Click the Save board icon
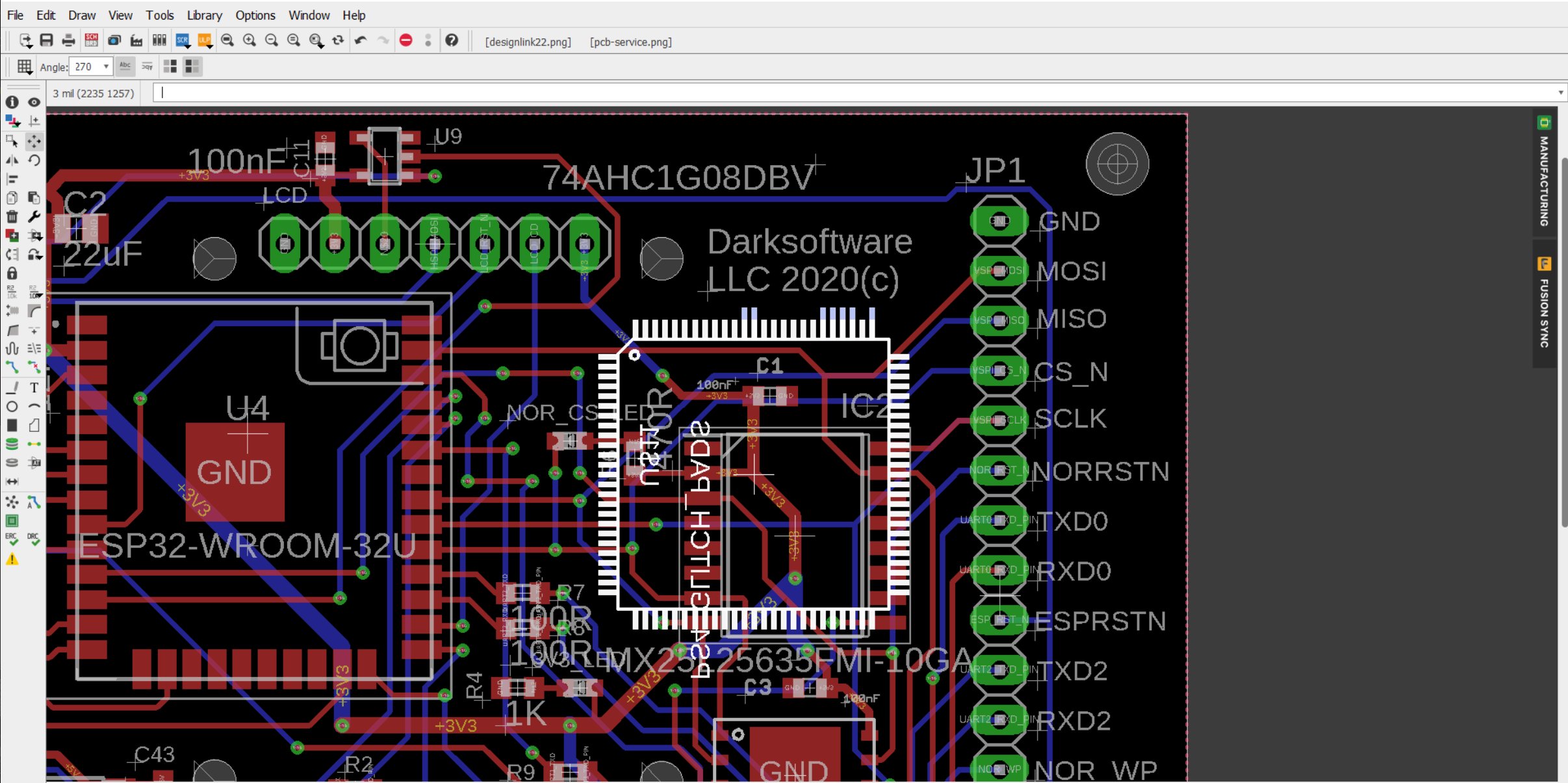 tap(46, 41)
